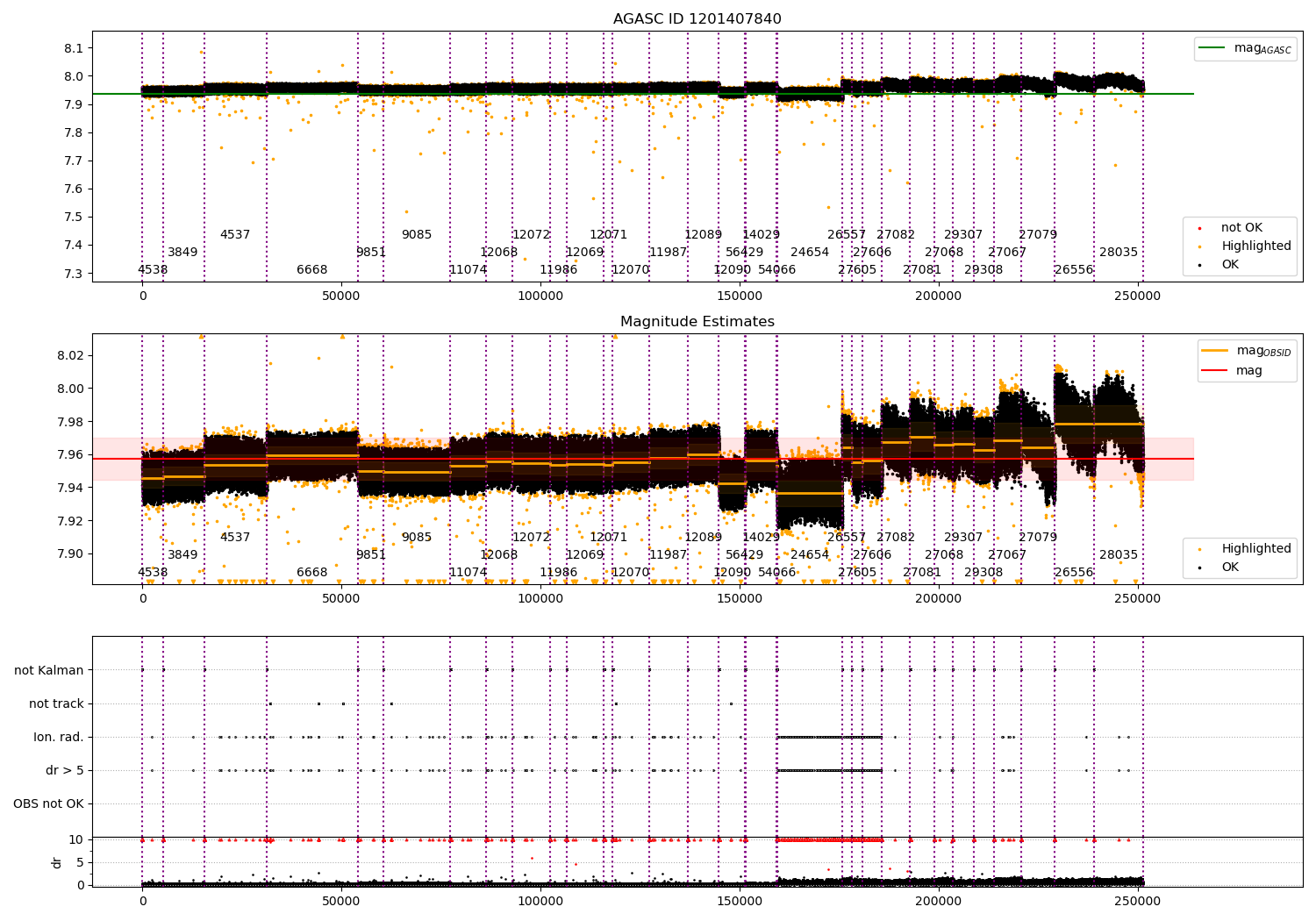
Task: Click the 'not Kalman' axis label
Action: 49,671
